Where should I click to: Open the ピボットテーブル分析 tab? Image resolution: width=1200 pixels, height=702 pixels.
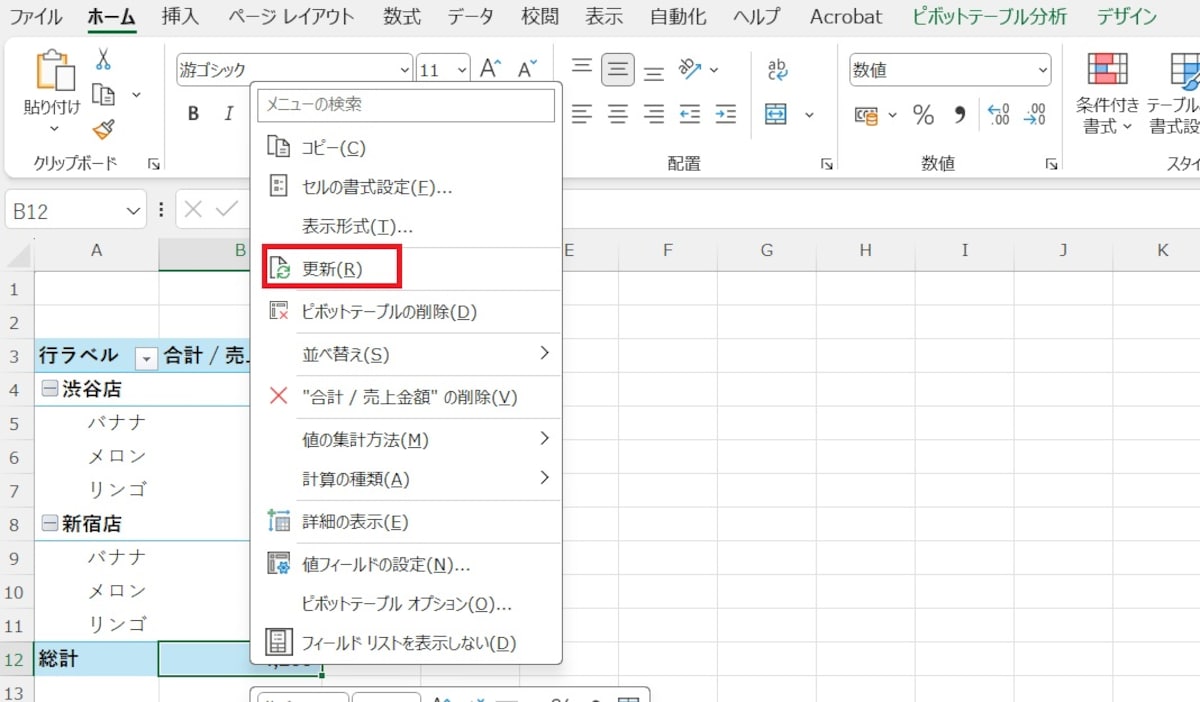pyautogui.click(x=989, y=17)
